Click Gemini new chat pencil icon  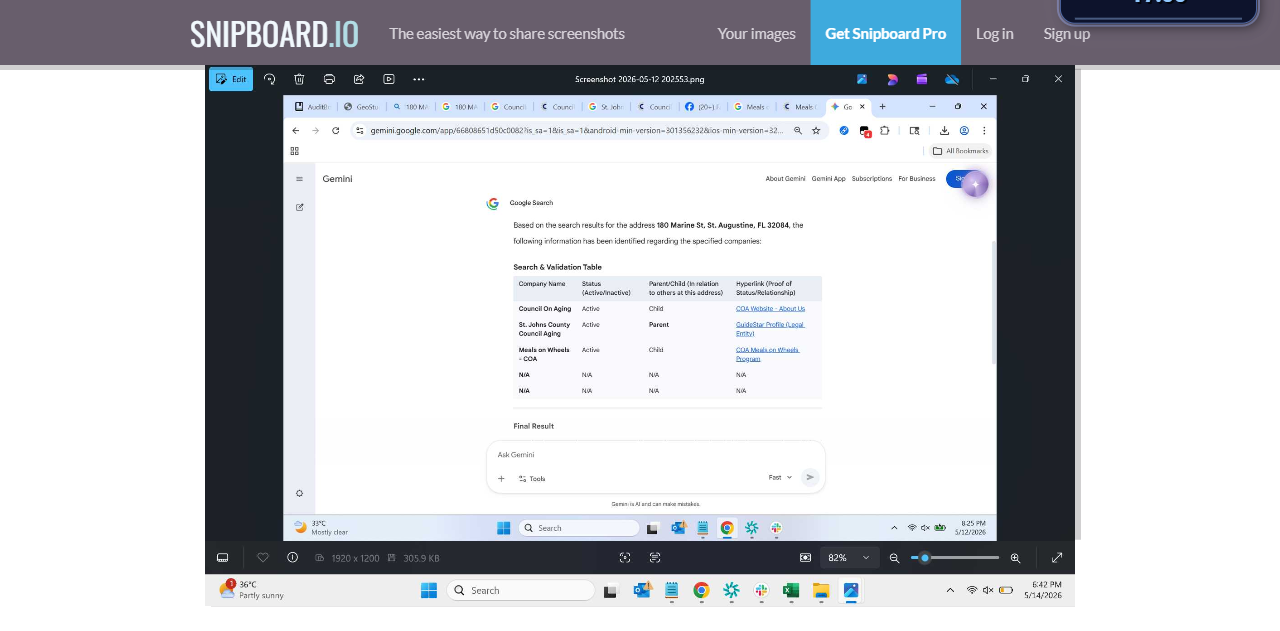(299, 207)
